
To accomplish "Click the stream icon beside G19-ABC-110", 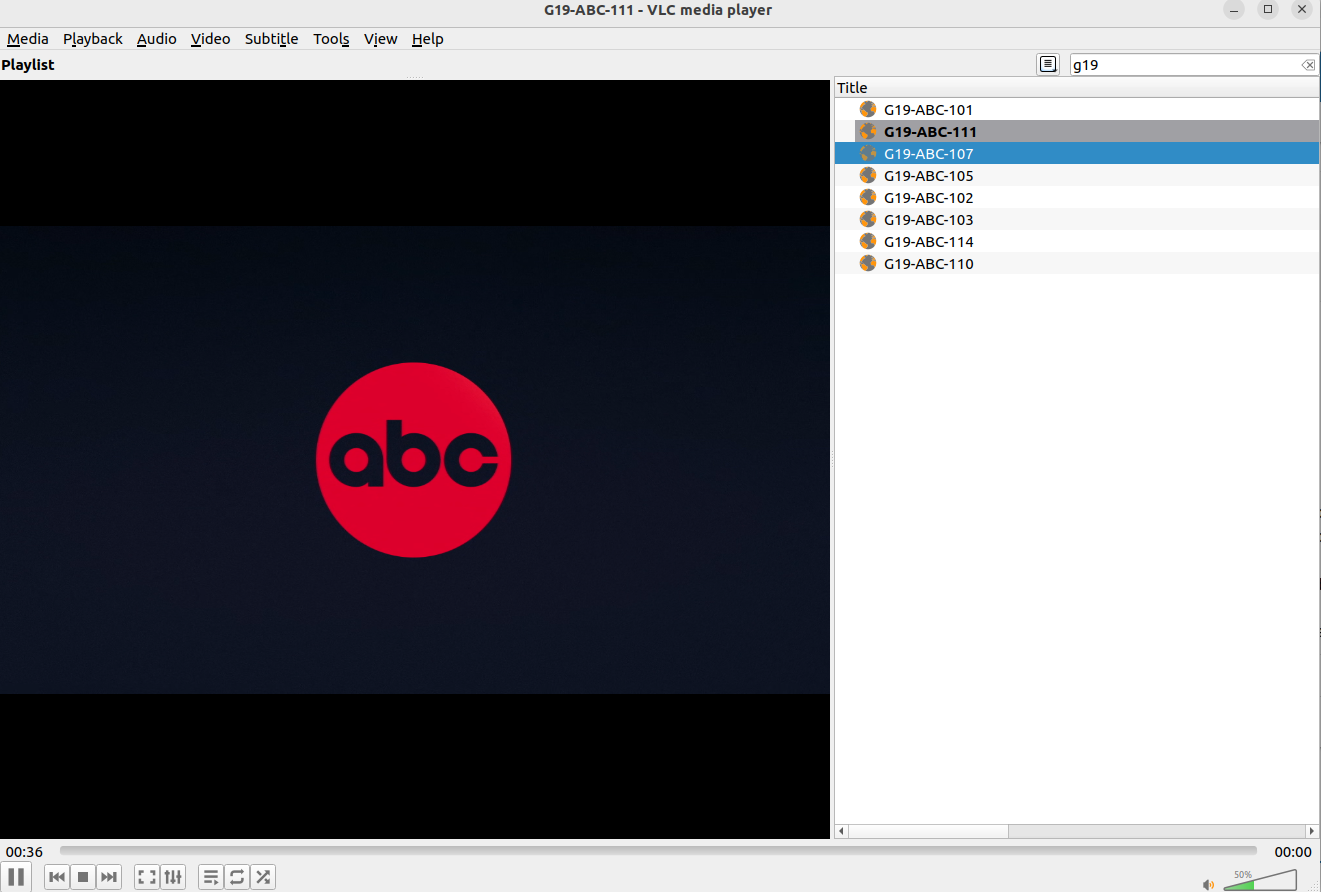I will 868,264.
